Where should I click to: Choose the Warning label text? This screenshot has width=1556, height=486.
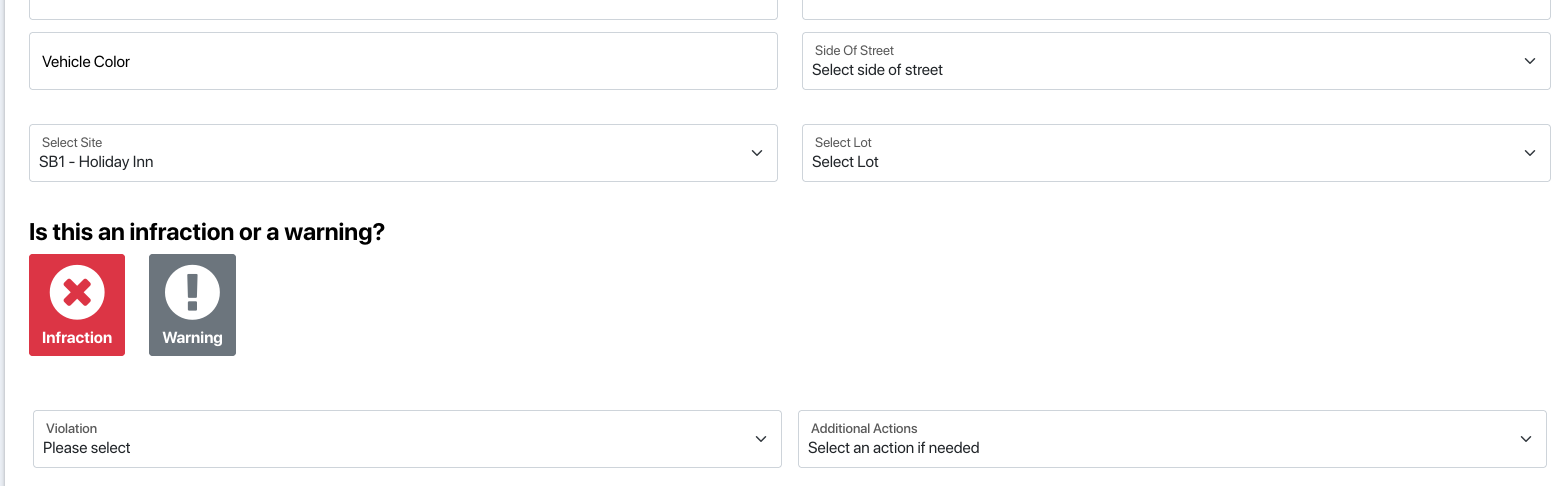pyautogui.click(x=192, y=338)
